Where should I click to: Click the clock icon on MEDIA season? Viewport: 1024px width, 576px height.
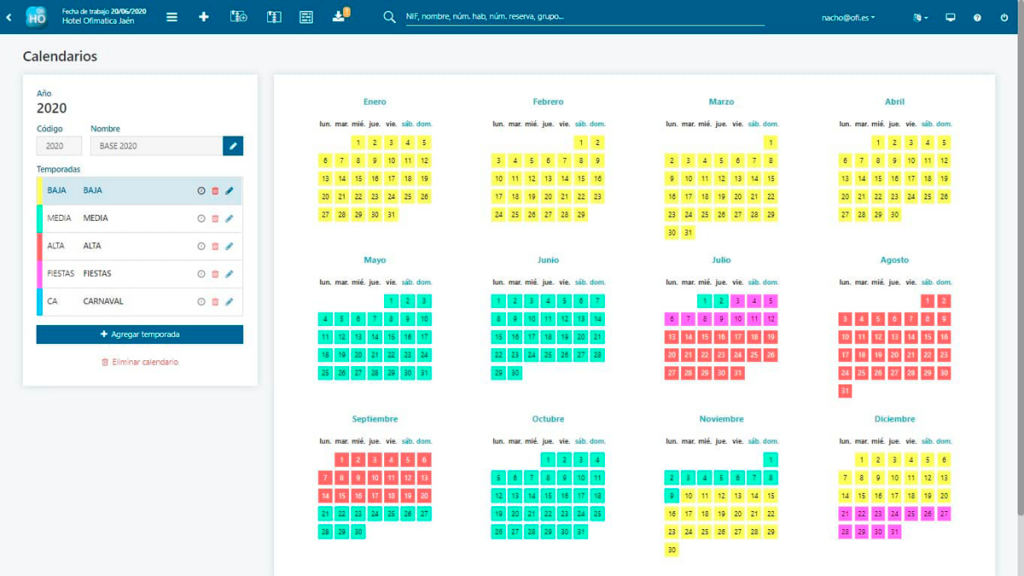(201, 218)
